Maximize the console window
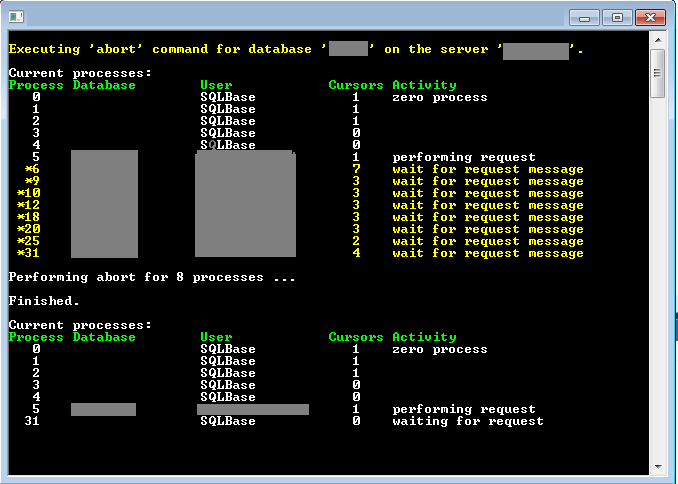Image resolution: width=678 pixels, height=484 pixels. (x=617, y=18)
